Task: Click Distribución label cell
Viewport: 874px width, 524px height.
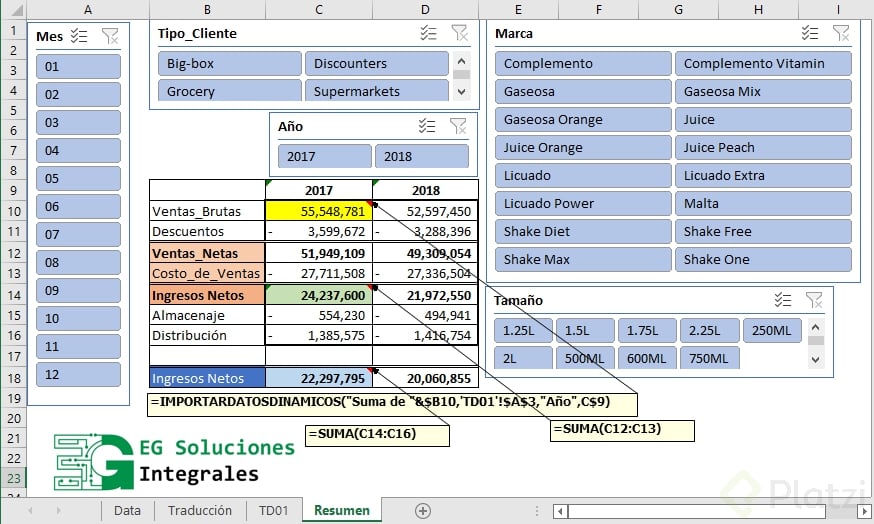Action: coord(207,336)
